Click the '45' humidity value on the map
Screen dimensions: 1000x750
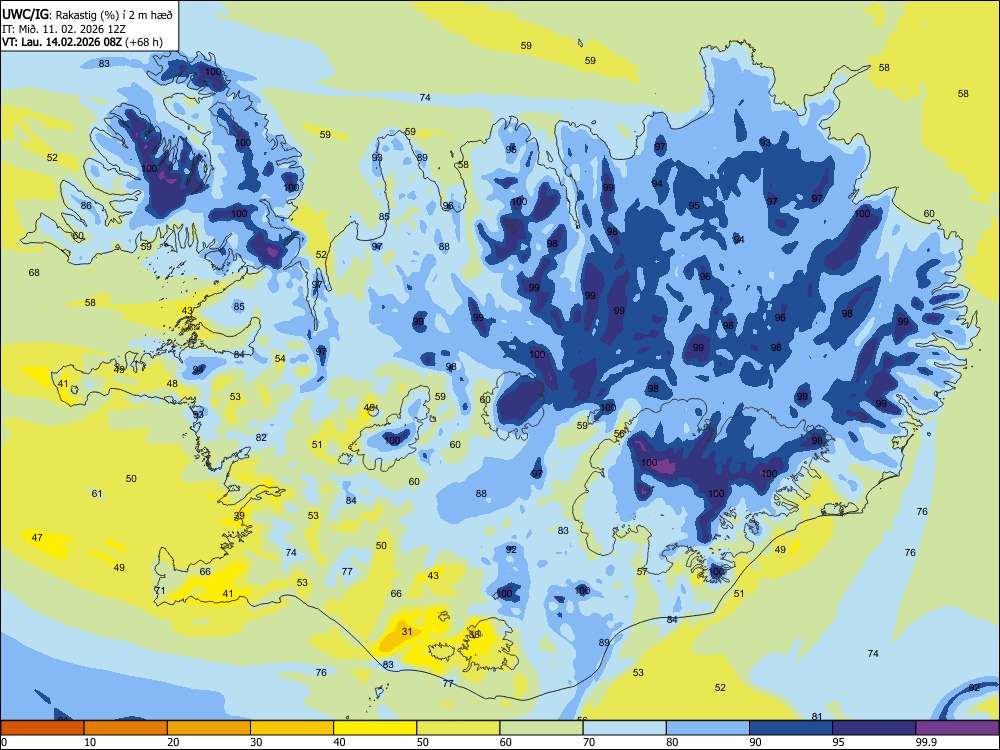(369, 408)
